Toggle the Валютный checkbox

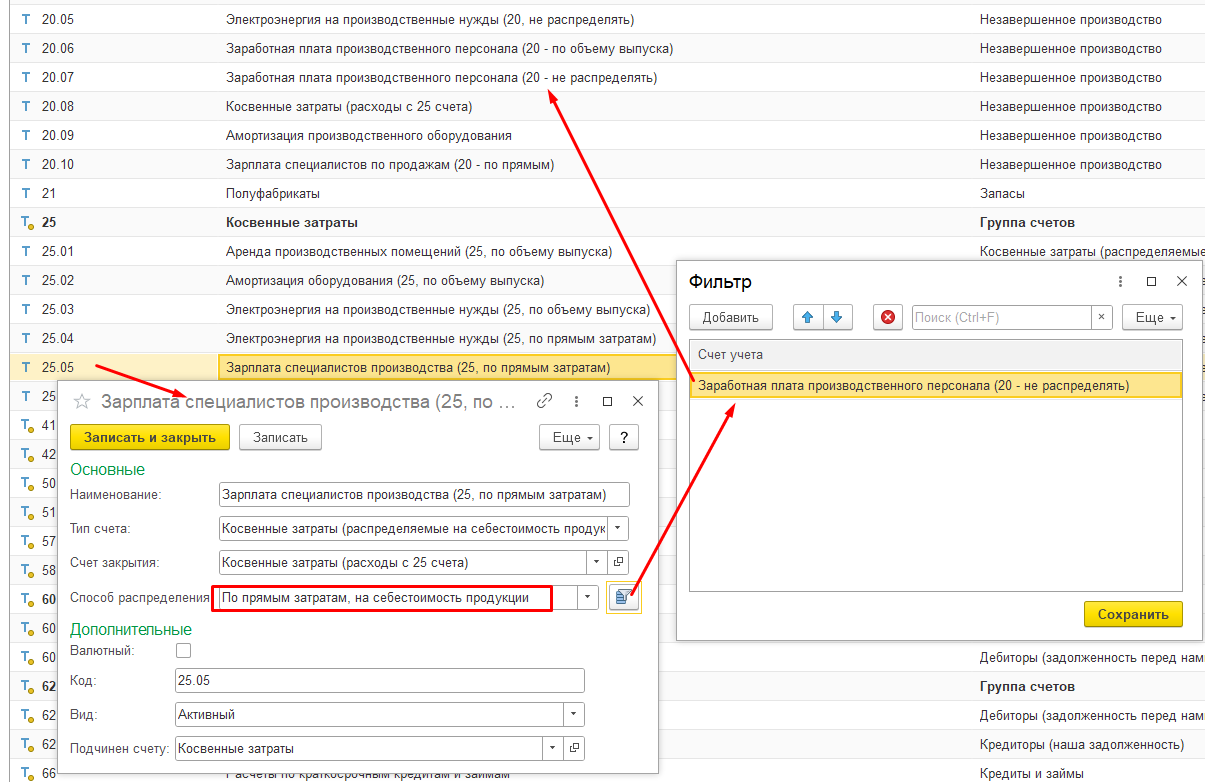coord(183,650)
